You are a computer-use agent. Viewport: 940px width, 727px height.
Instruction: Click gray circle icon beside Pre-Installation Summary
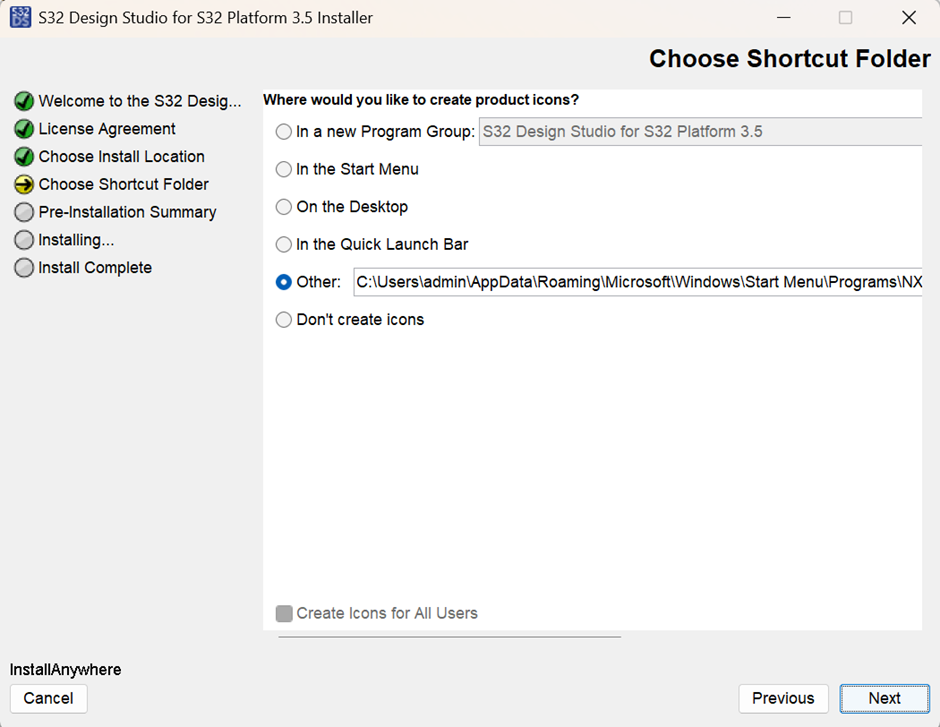tap(24, 212)
